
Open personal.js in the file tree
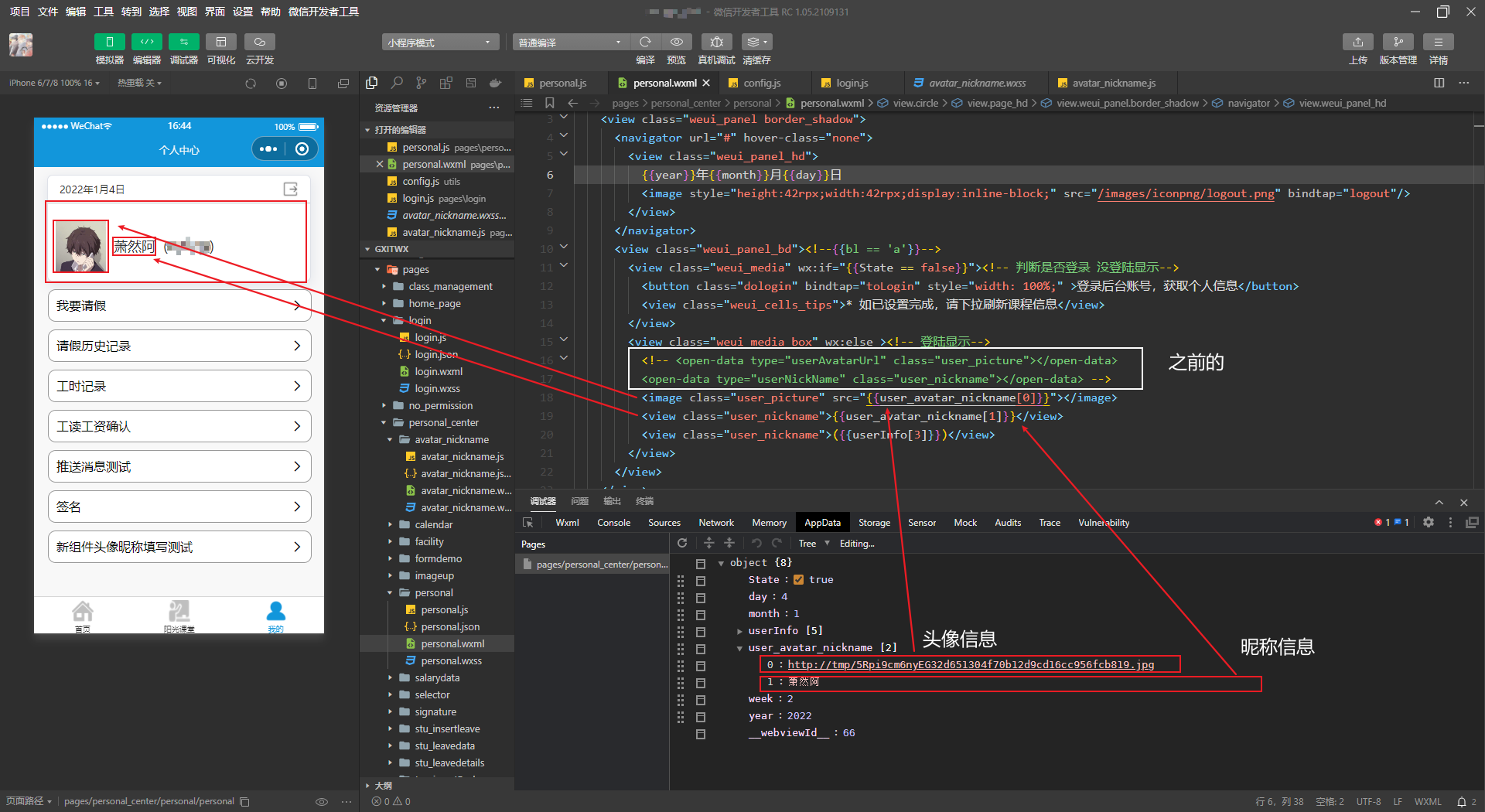tap(444, 609)
